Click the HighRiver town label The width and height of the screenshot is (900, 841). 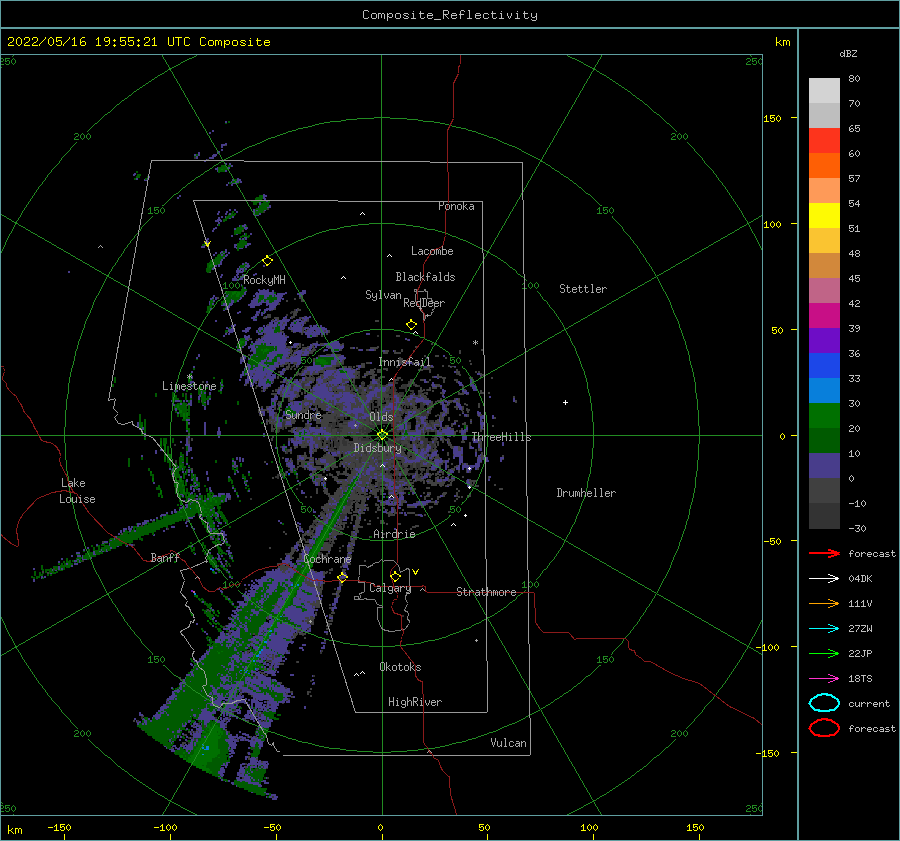click(415, 702)
